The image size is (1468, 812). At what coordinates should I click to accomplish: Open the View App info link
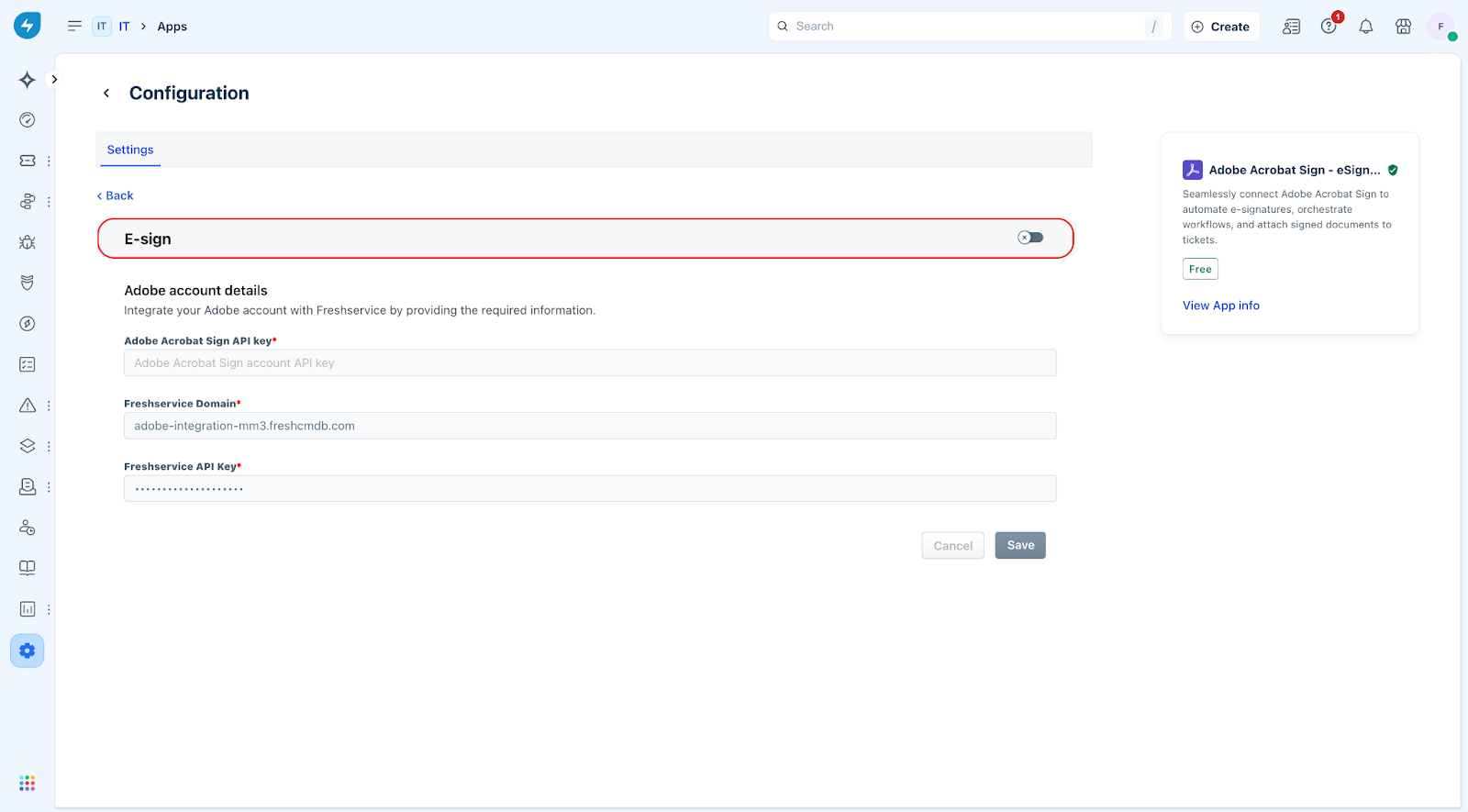pos(1220,306)
